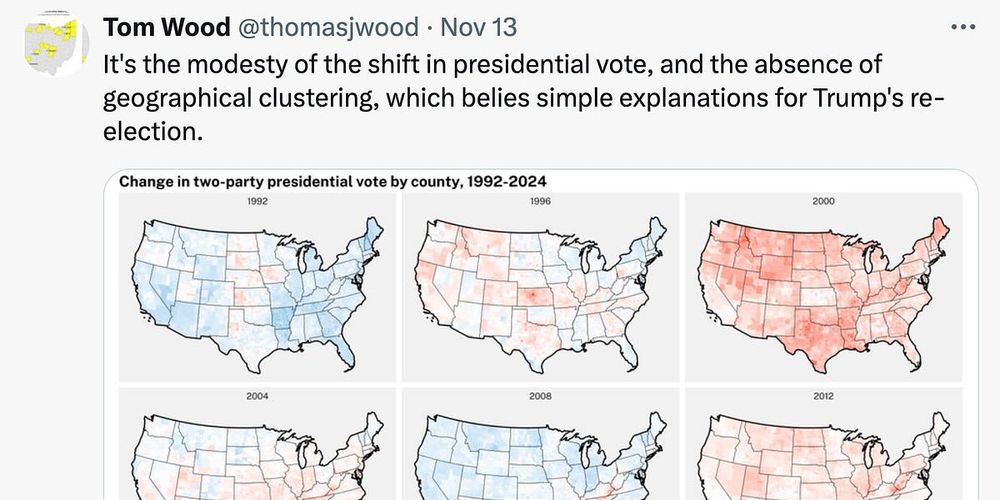
Task: Click the word "election." in tweet
Action: [152, 131]
